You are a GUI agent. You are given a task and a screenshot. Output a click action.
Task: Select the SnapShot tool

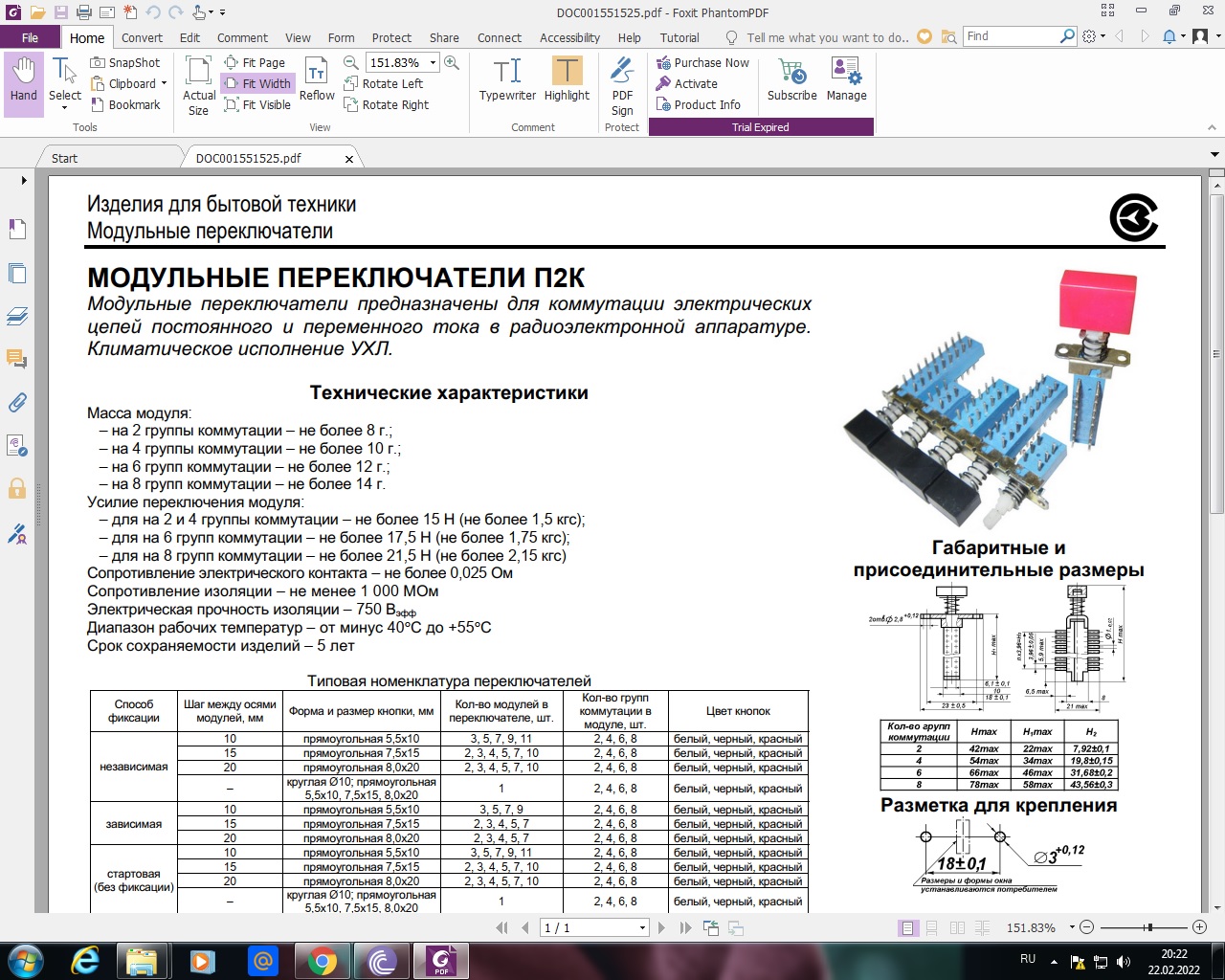125,62
